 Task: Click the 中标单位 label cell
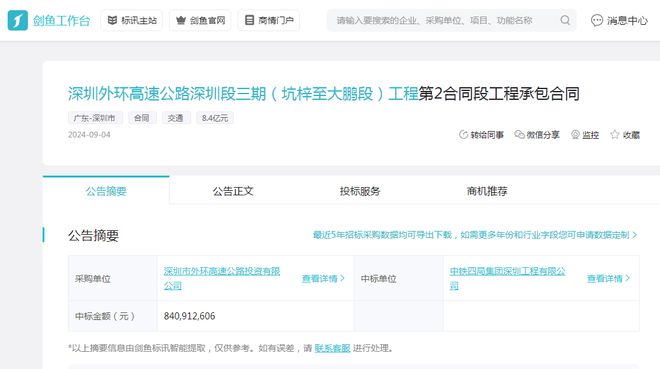pyautogui.click(x=399, y=278)
